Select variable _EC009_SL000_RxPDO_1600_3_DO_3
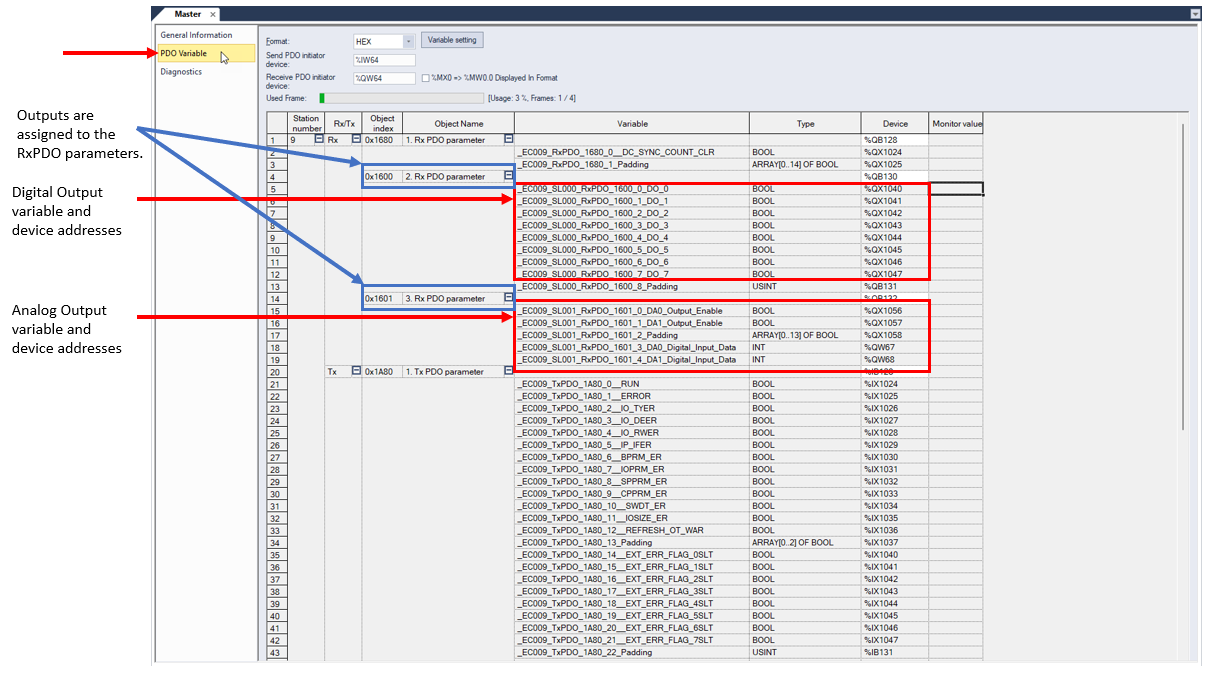The image size is (1210, 673). tap(632, 225)
